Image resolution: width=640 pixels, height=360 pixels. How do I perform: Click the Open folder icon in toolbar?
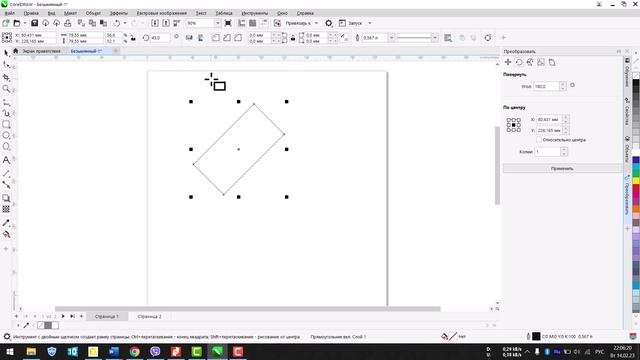coord(17,23)
